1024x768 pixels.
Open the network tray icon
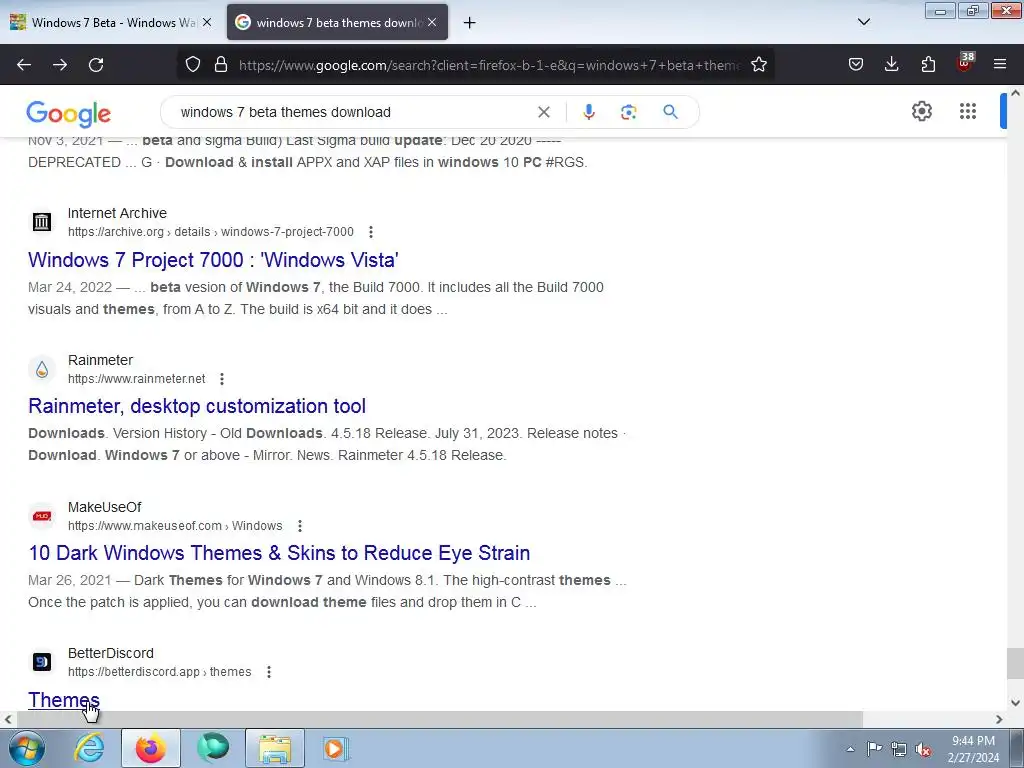[899, 750]
